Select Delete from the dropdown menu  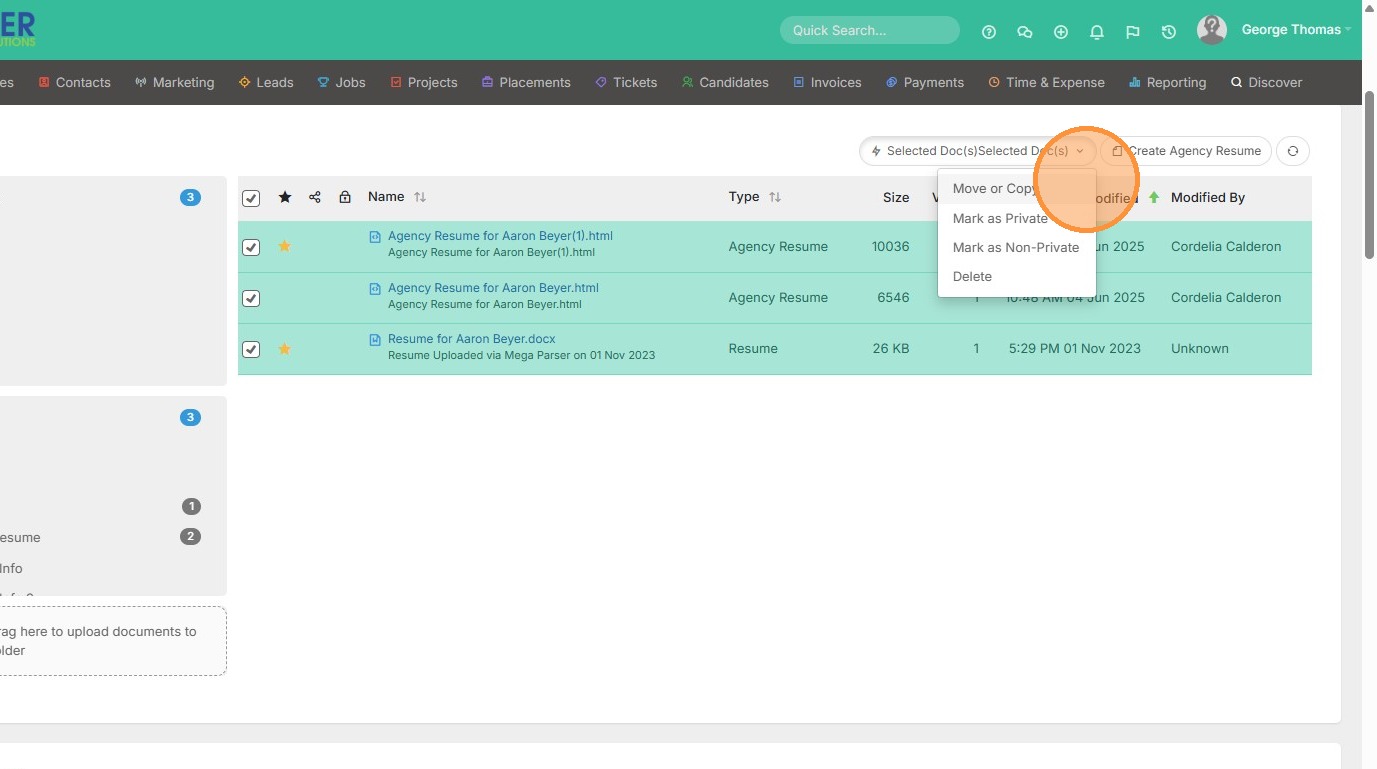click(x=972, y=276)
